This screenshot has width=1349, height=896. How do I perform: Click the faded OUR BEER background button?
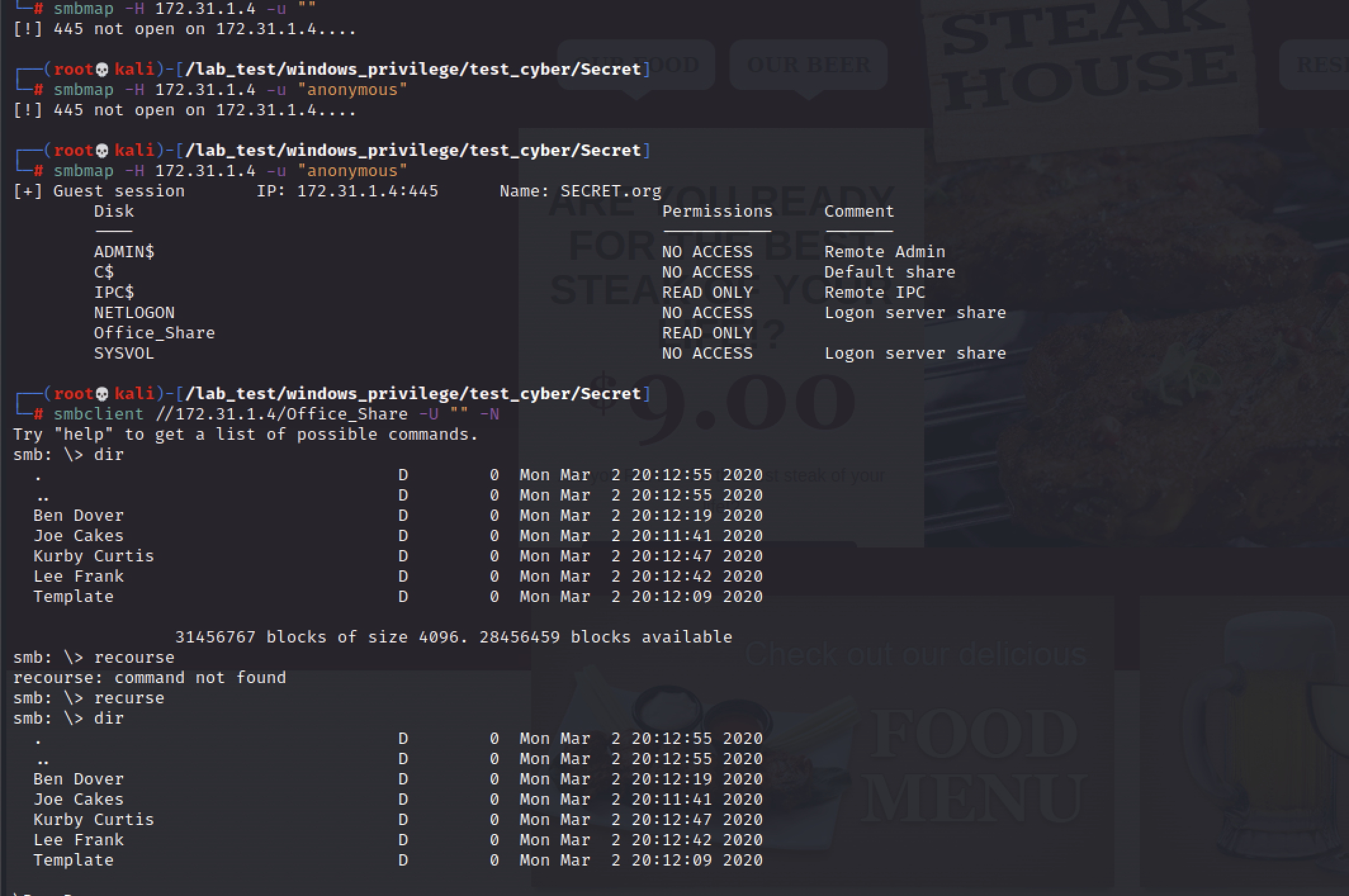click(x=808, y=65)
